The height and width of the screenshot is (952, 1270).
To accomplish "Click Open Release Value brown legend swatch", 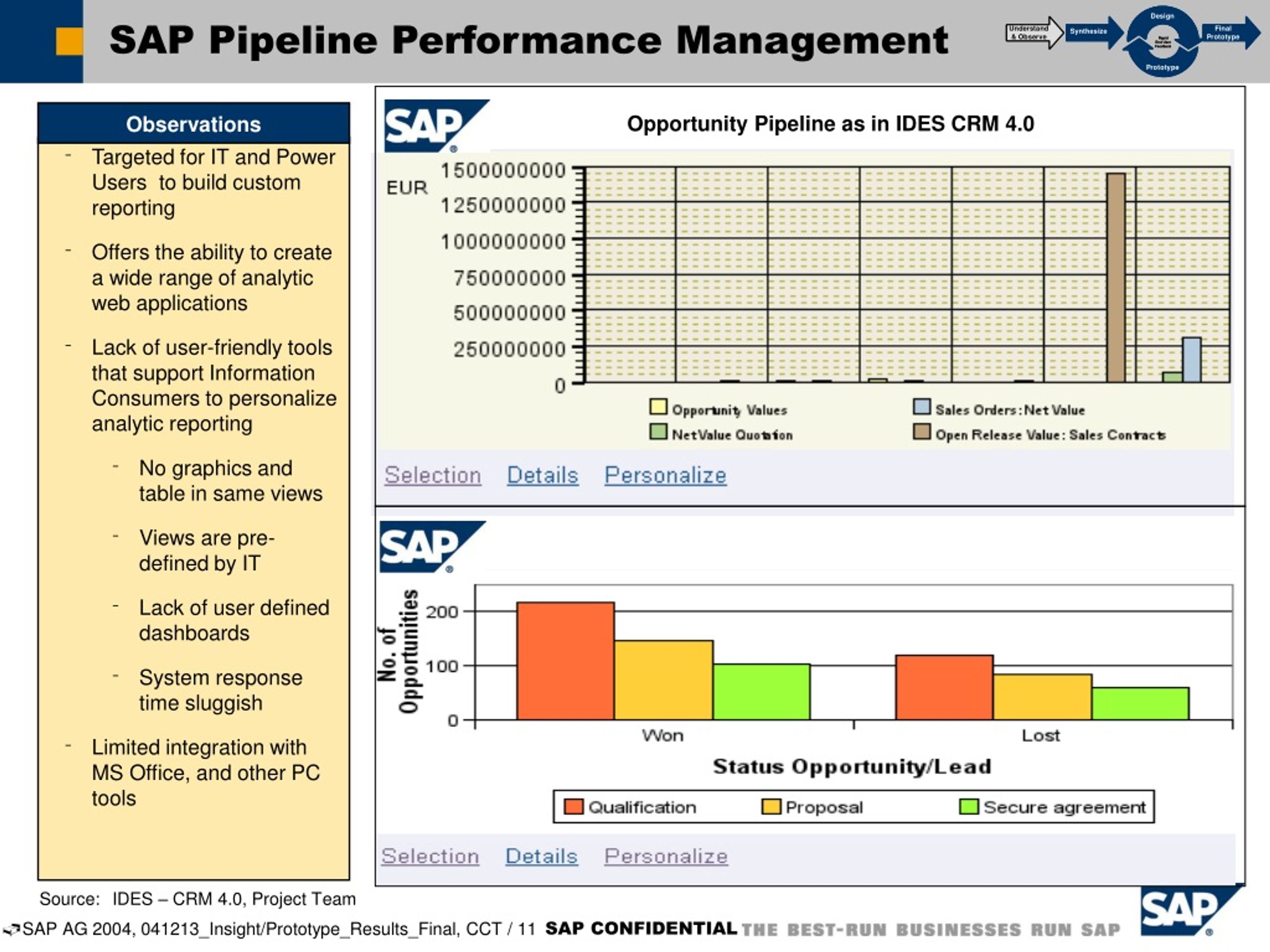I will click(922, 431).
